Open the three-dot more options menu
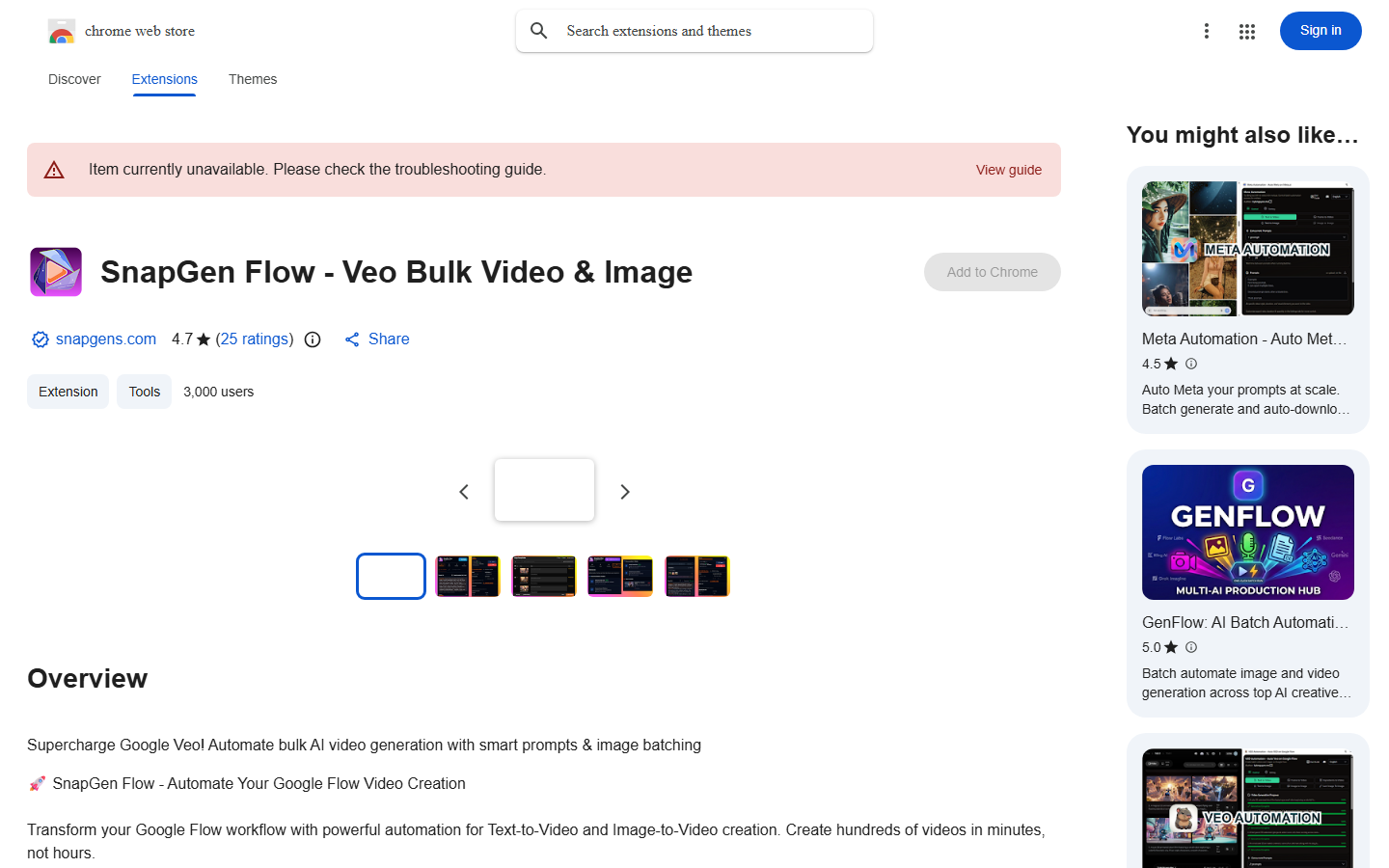Image resolution: width=1389 pixels, height=868 pixels. click(1207, 31)
